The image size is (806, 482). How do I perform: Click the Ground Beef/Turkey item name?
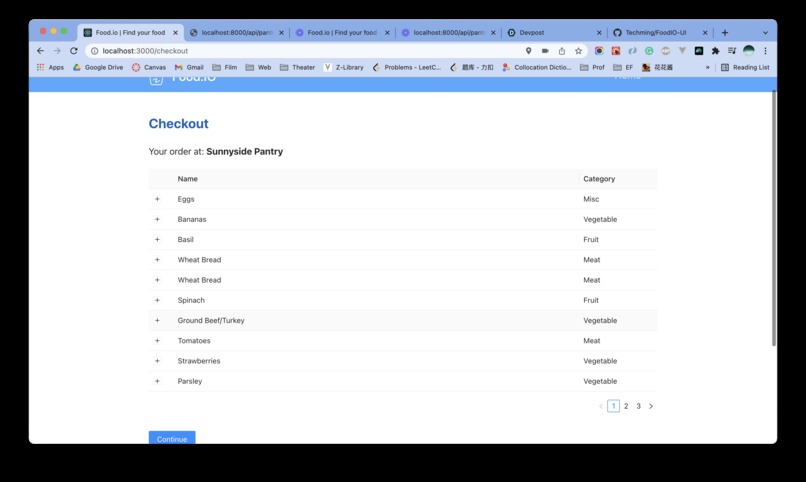coord(211,320)
